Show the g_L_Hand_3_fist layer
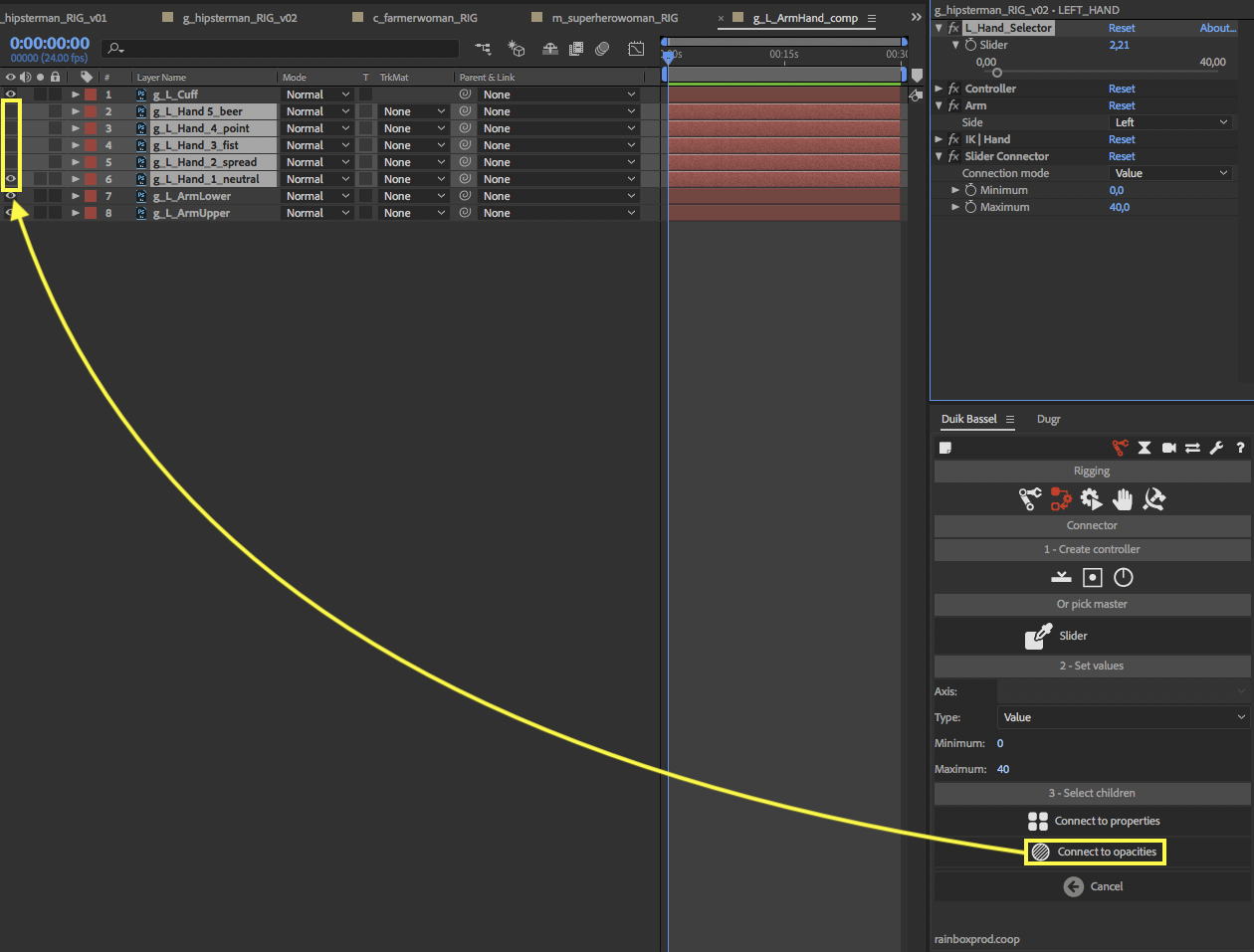This screenshot has width=1254, height=952. click(11, 145)
